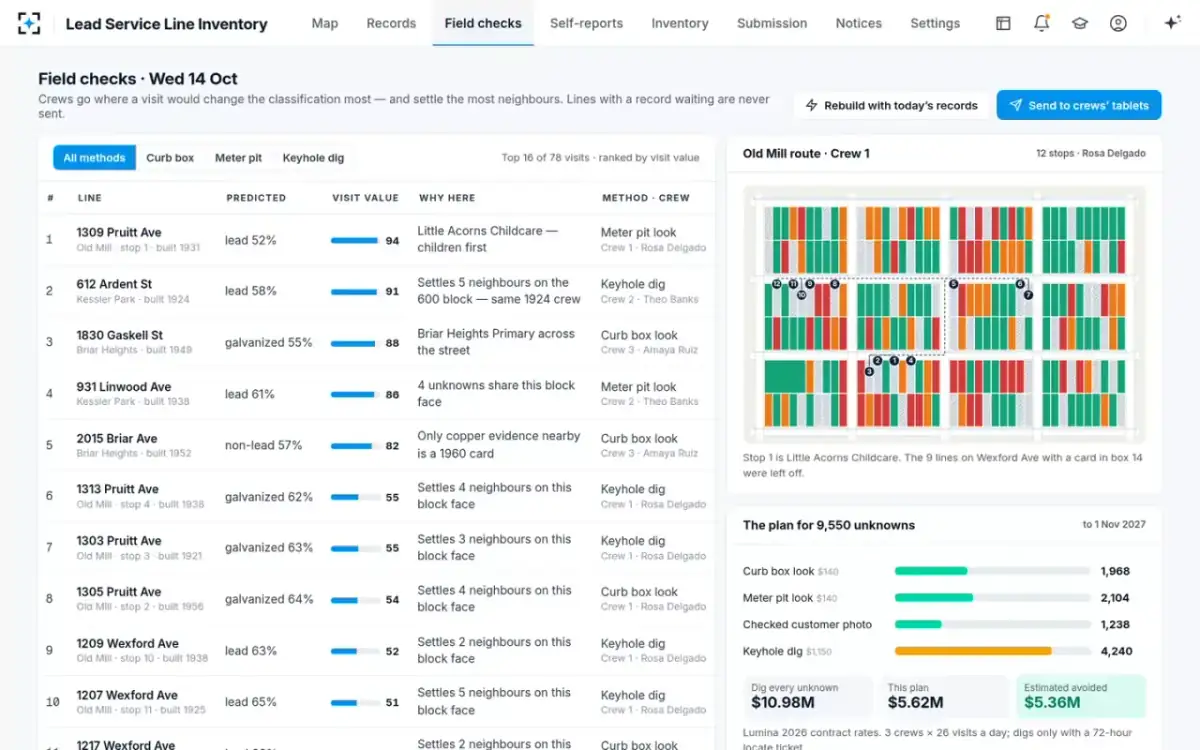Select stop 5 marker on the route map
1200x750 pixels.
click(x=953, y=284)
